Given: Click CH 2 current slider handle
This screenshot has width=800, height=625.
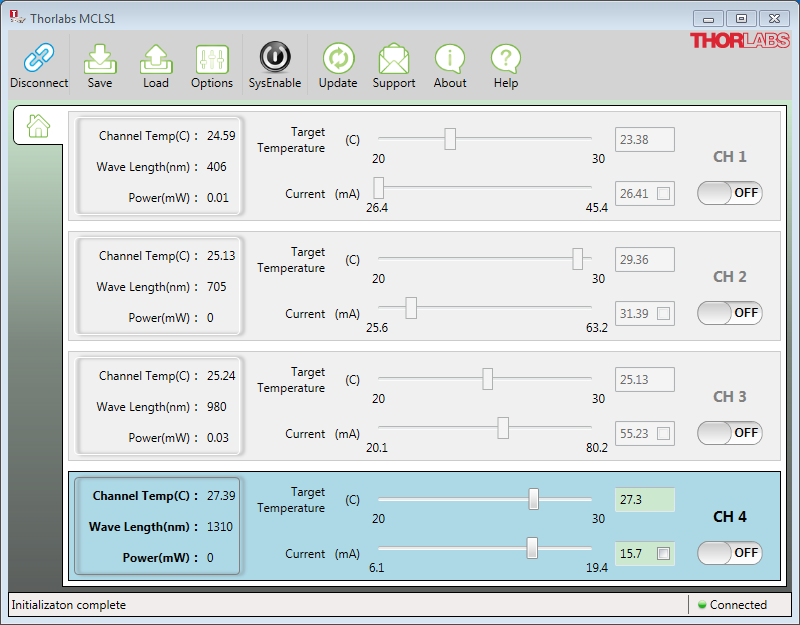Looking at the screenshot, I should (x=411, y=308).
